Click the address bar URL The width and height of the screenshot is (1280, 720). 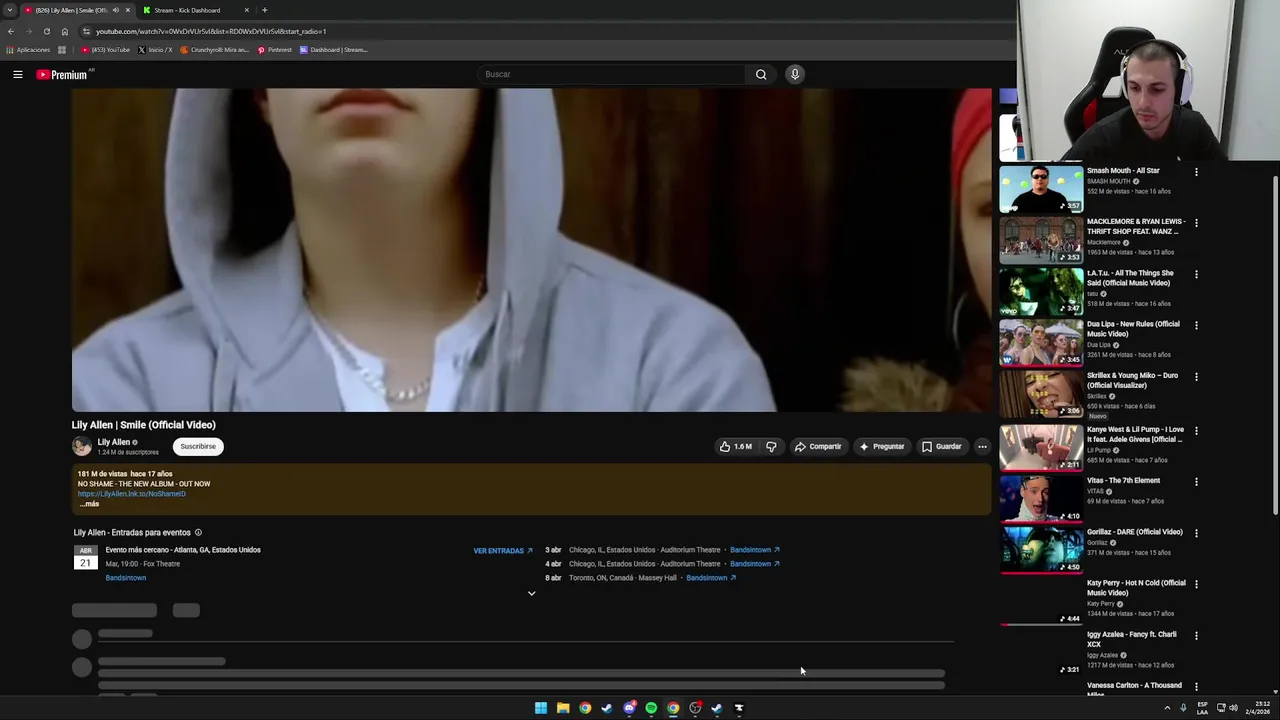(211, 31)
